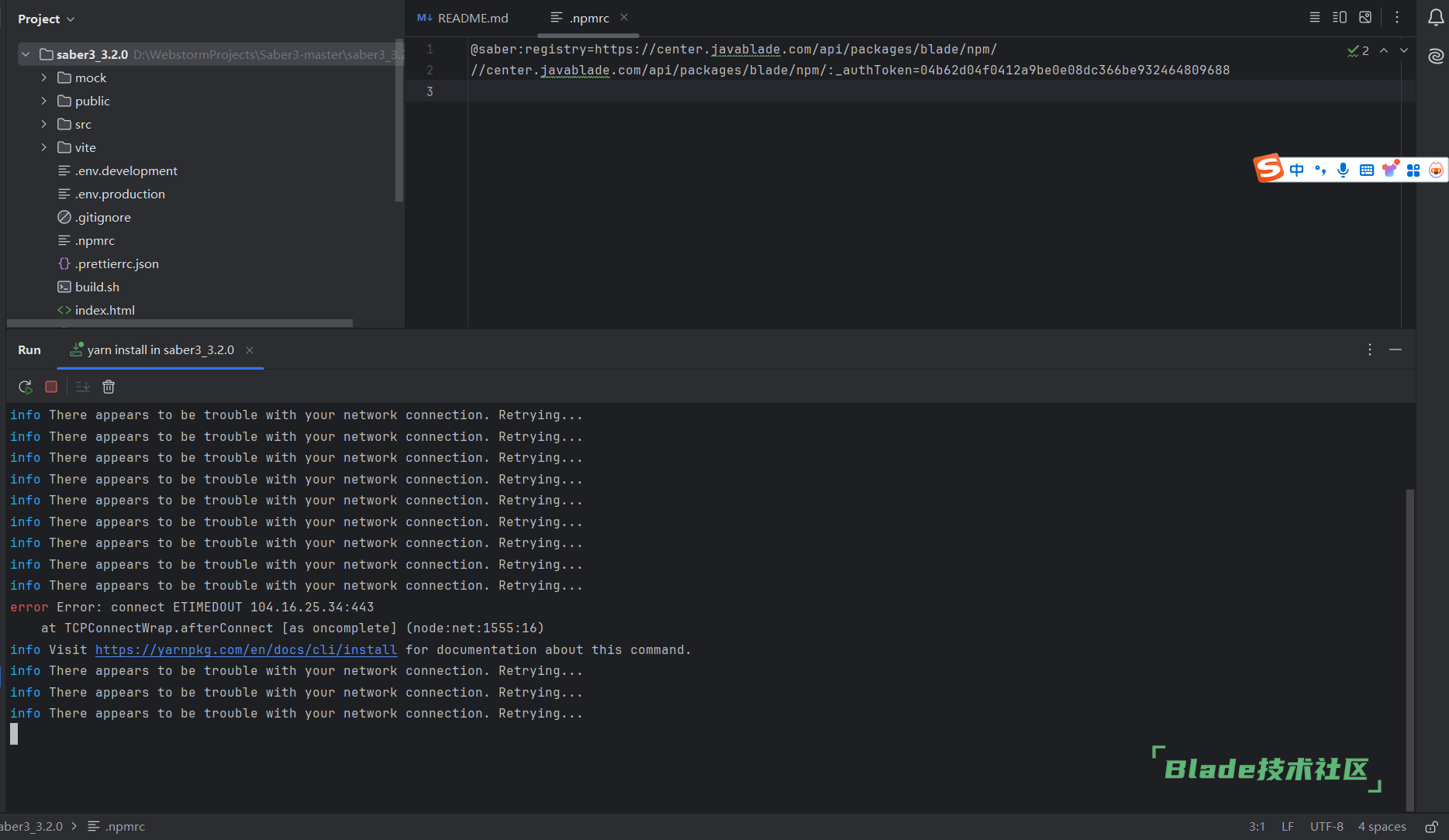Screen dimensions: 1449x840
Task: Select the .gitignore file
Action: click(x=94, y=217)
